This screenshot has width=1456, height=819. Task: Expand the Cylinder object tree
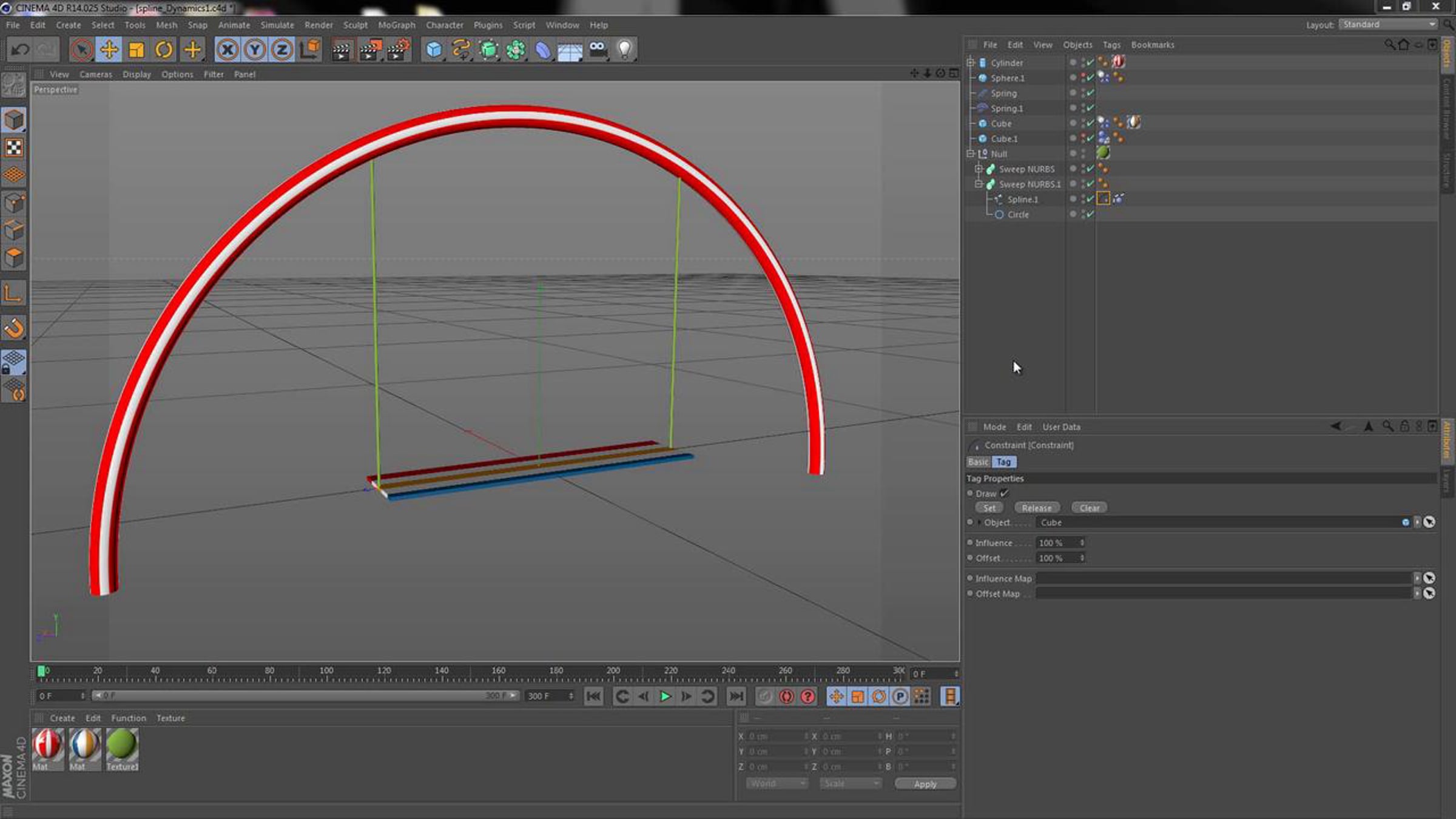click(x=971, y=62)
